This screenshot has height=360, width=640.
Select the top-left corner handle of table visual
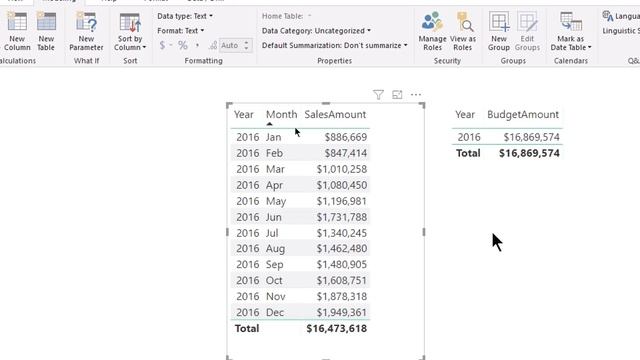[x=229, y=105]
